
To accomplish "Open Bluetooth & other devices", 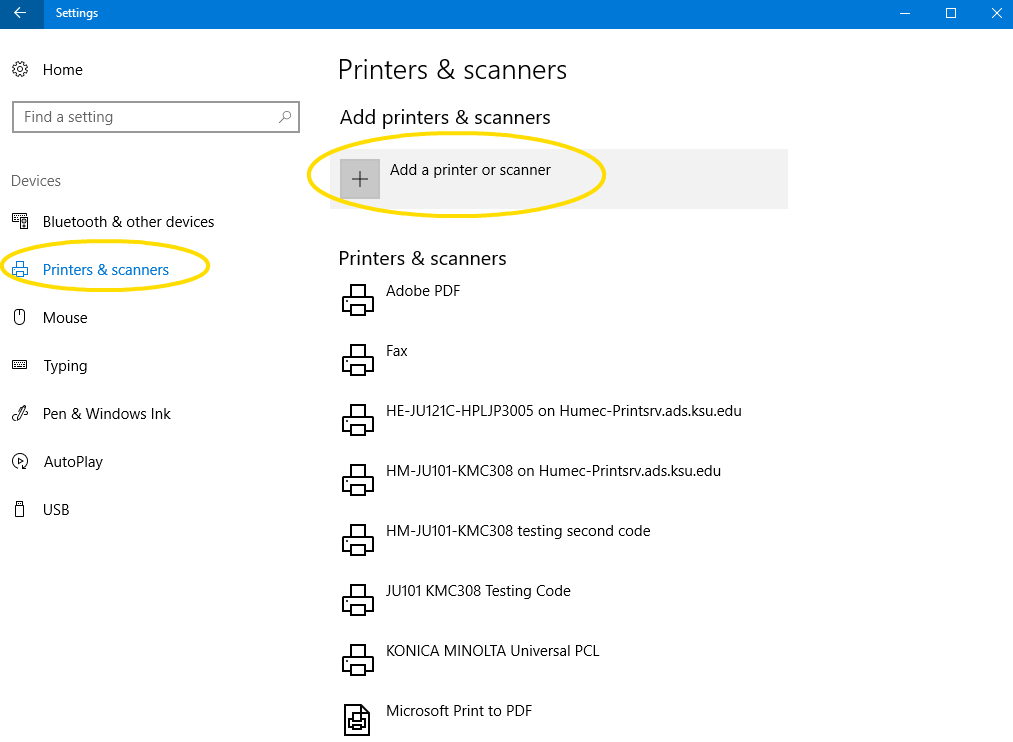I will tap(129, 222).
